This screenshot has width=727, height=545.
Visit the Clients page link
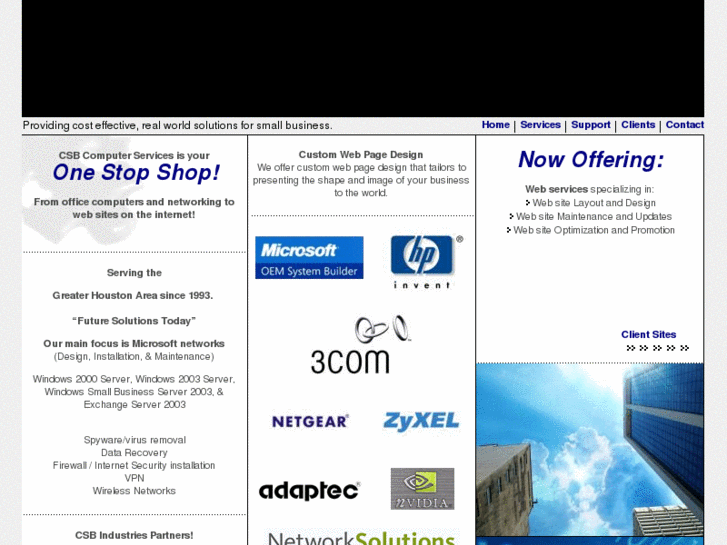click(x=638, y=125)
